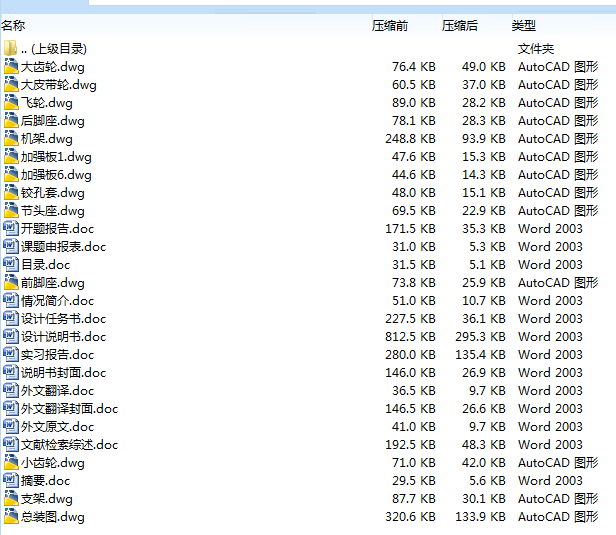Screen dimensions: 616x535
Task: Click the 248.8 KB size value
Action: pyautogui.click(x=410, y=139)
